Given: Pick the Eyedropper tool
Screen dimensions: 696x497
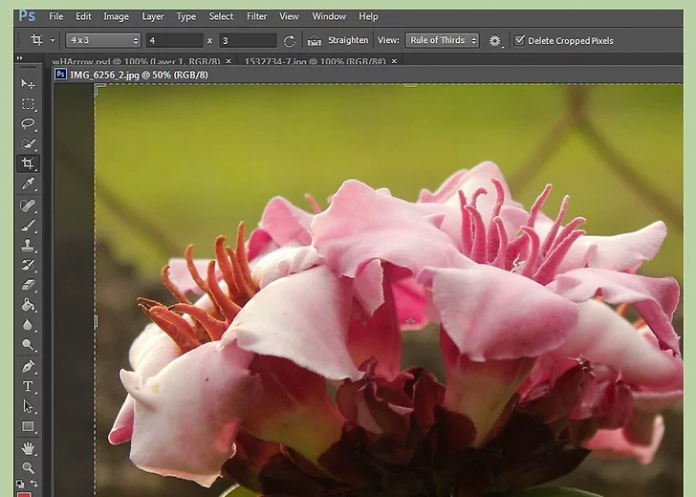Looking at the screenshot, I should [x=28, y=185].
